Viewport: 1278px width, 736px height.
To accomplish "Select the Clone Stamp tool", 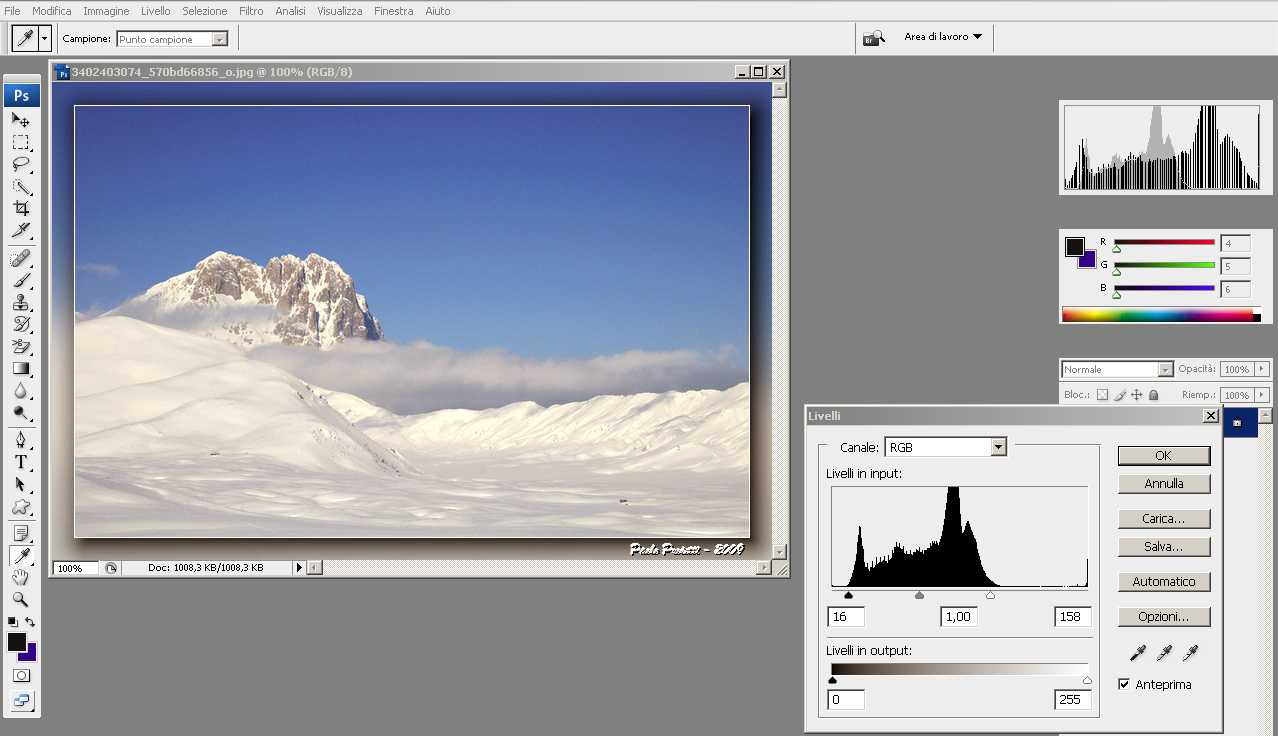I will 21,302.
